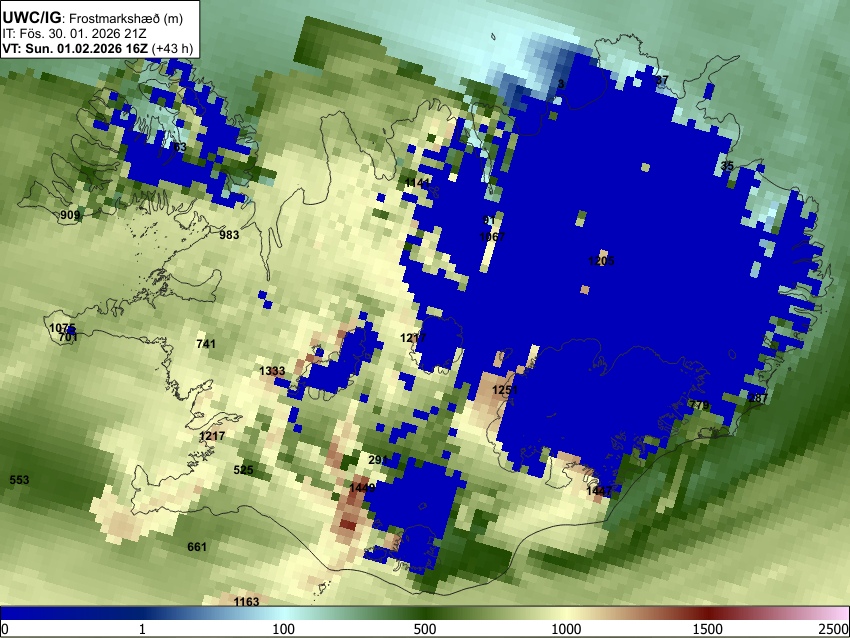
Task: Click the map value 701
Action: coord(68,337)
